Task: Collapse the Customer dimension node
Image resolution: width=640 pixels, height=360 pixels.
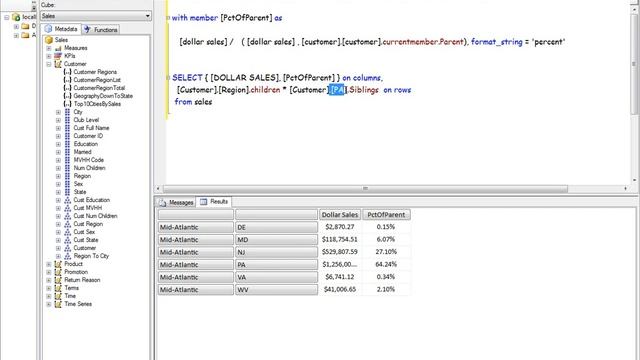Action: [49, 64]
